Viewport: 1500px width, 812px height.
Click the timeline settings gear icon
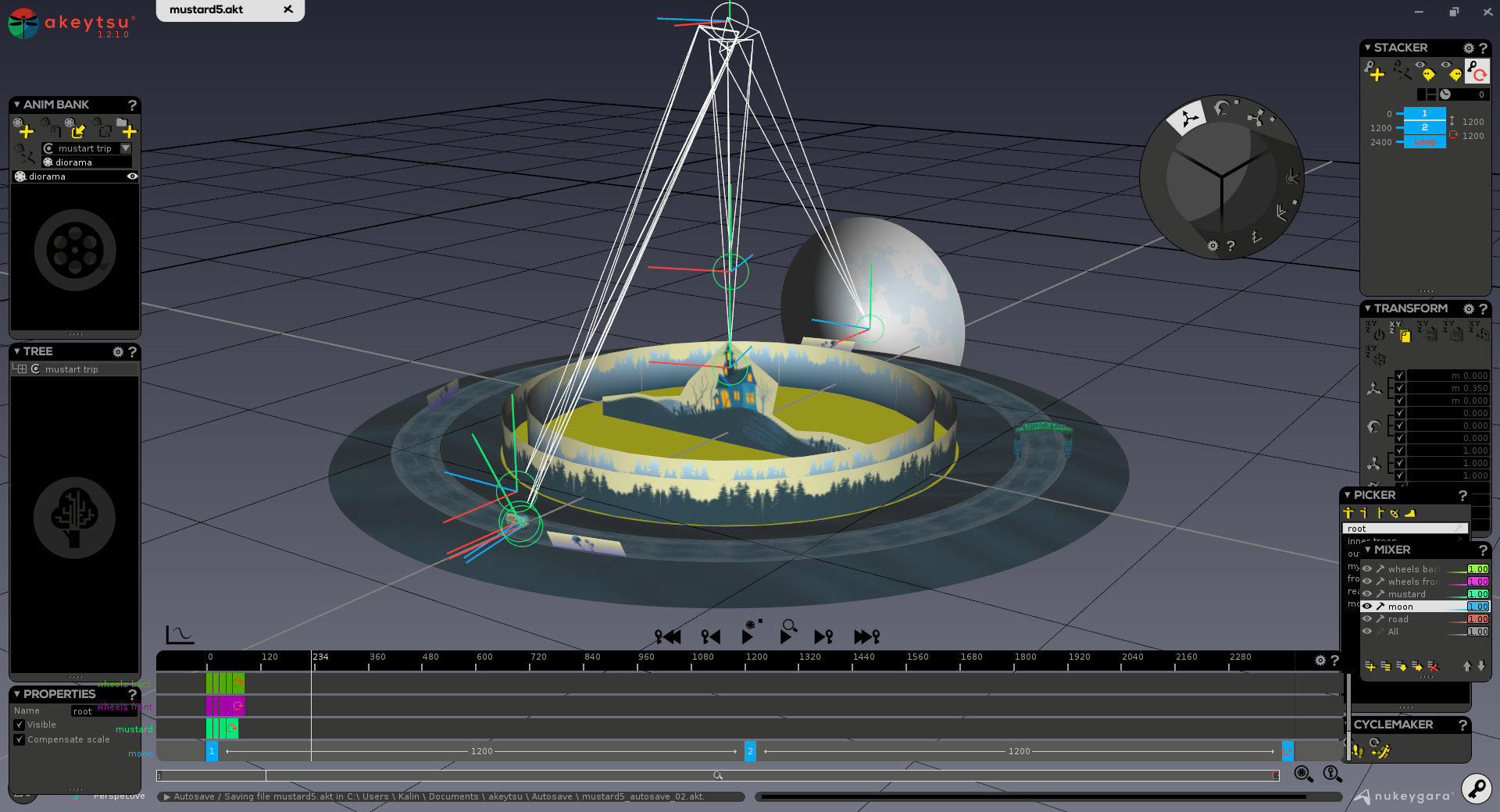pyautogui.click(x=1320, y=661)
